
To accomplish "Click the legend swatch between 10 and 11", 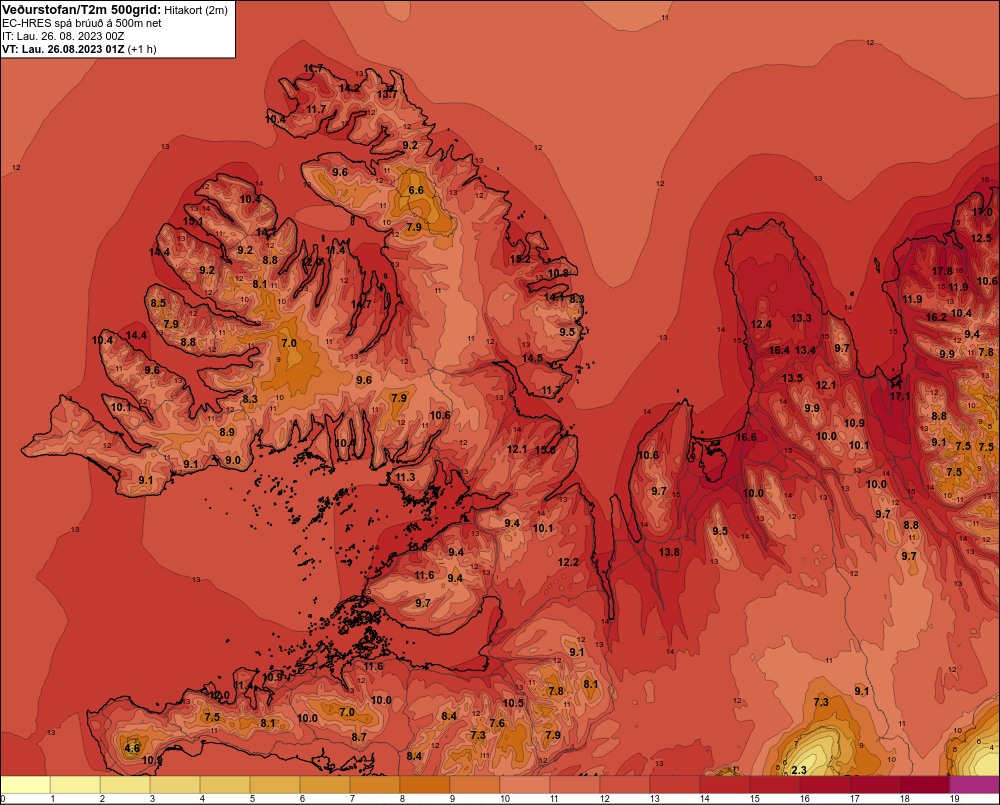I will pyautogui.click(x=525, y=784).
